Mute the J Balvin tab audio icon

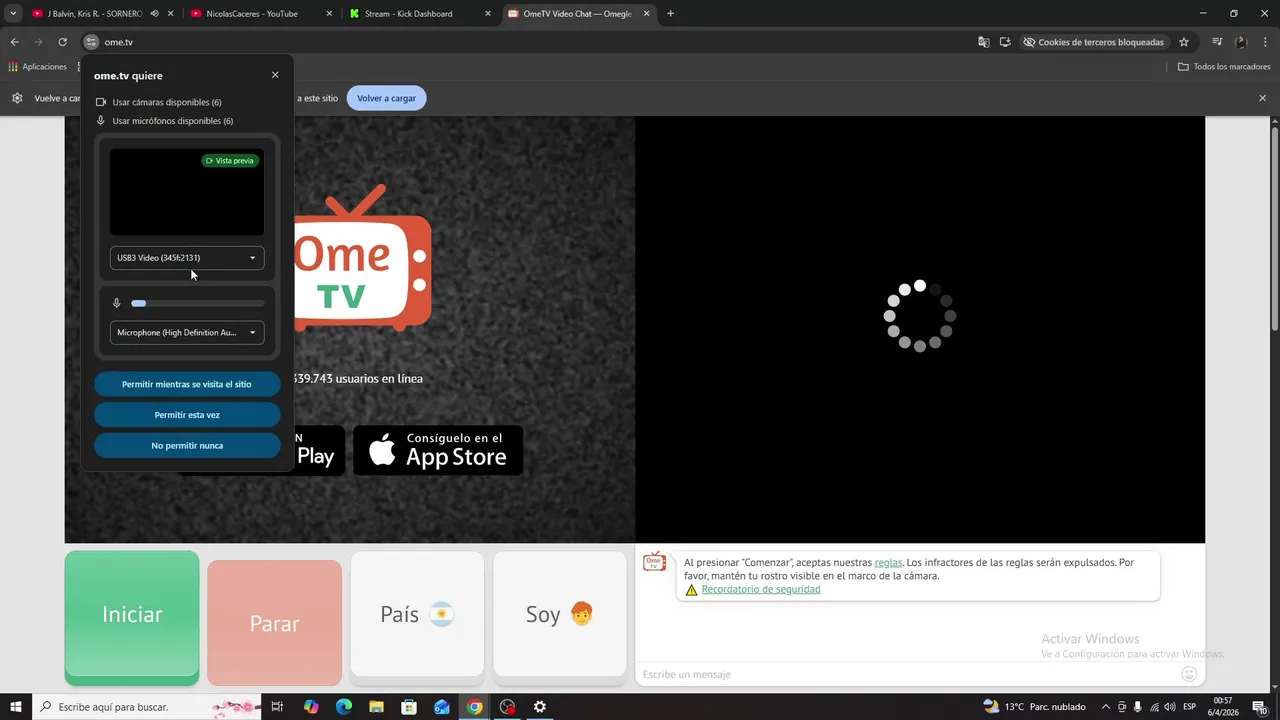coord(154,14)
